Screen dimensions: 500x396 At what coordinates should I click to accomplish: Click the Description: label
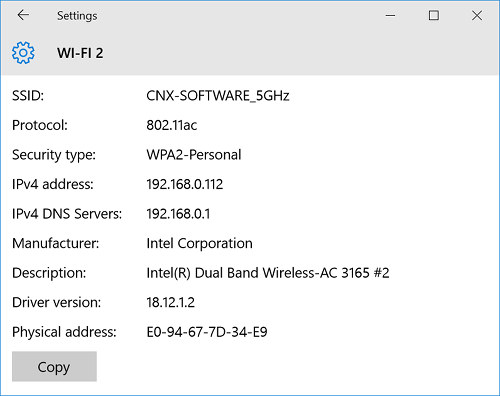(x=49, y=273)
